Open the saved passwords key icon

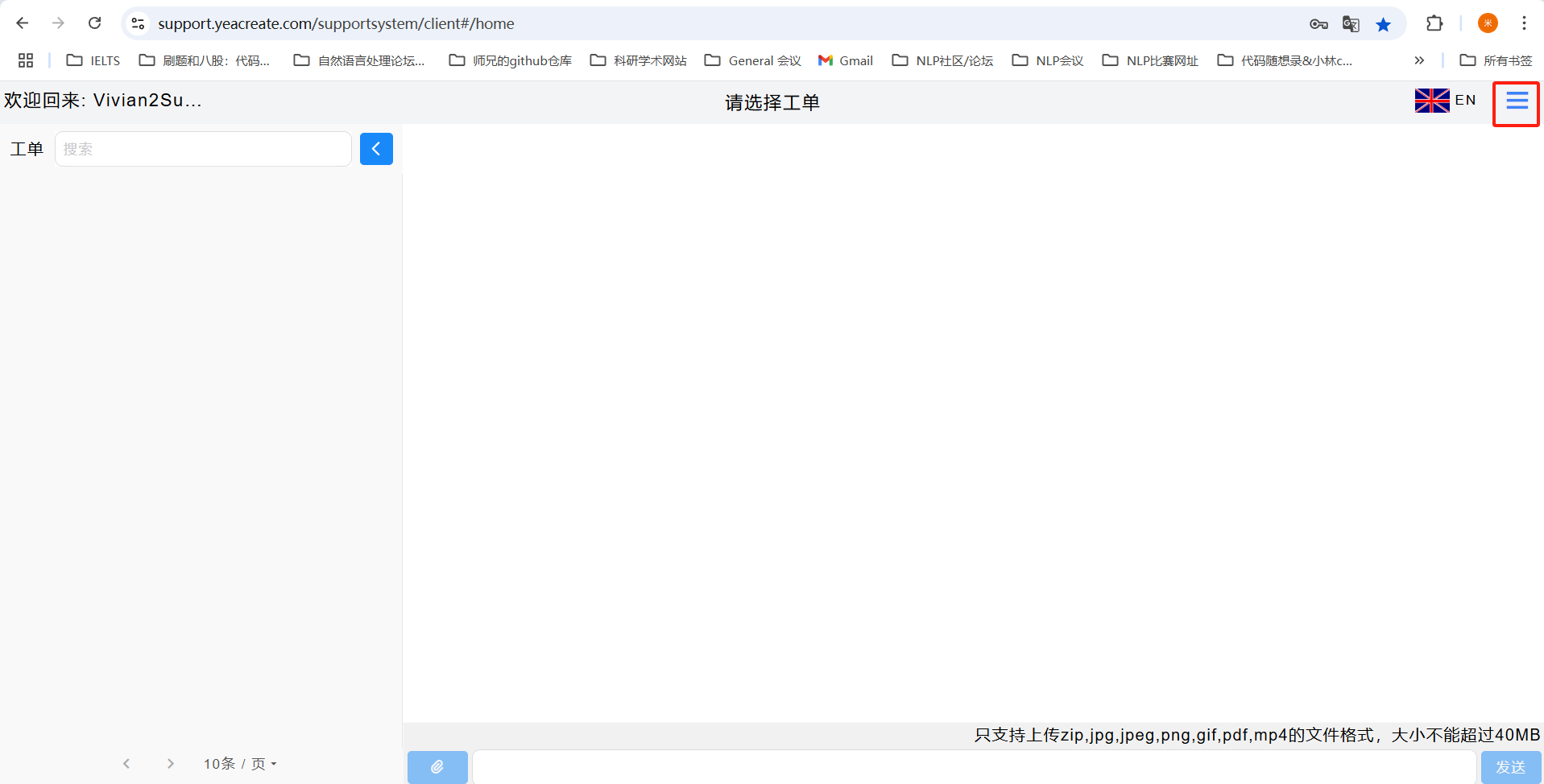tap(1318, 24)
